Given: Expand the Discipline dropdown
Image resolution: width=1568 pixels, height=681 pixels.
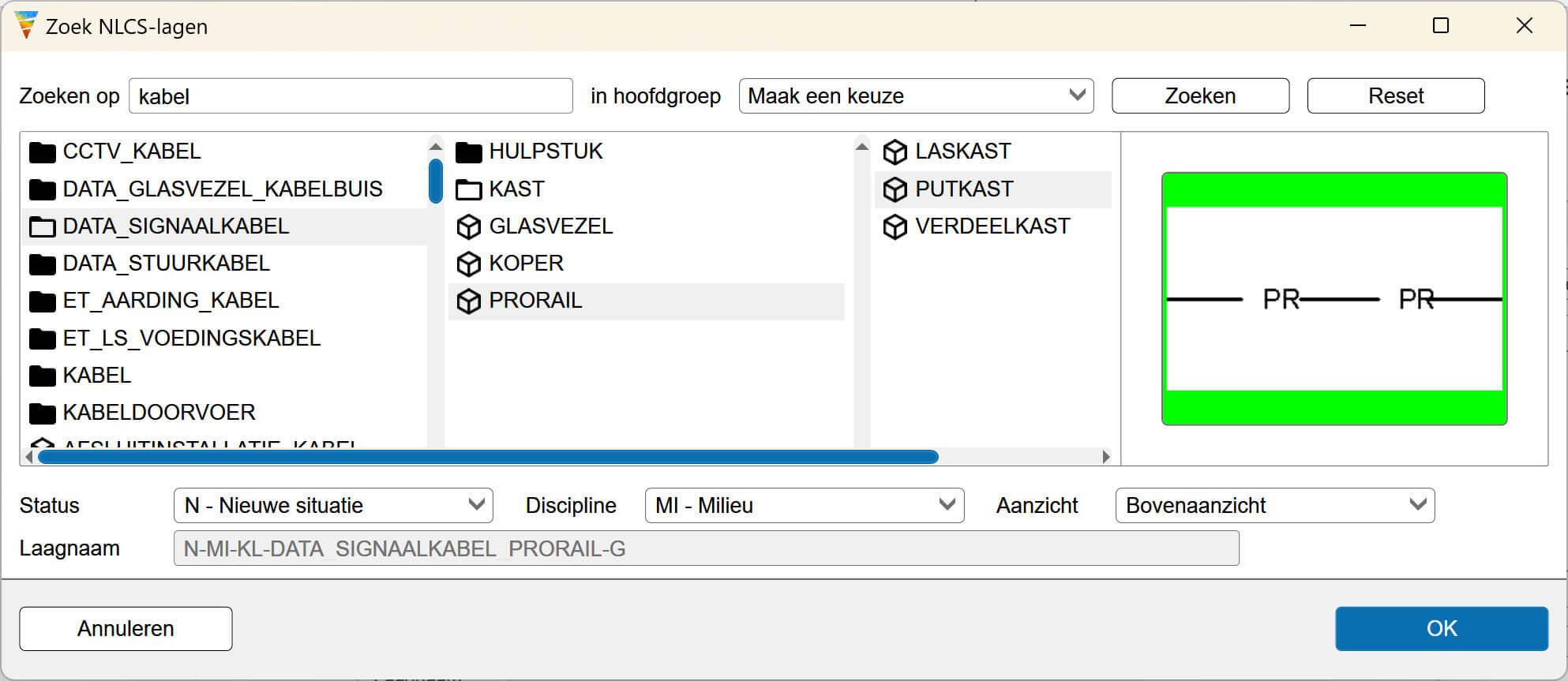Looking at the screenshot, I should 804,505.
